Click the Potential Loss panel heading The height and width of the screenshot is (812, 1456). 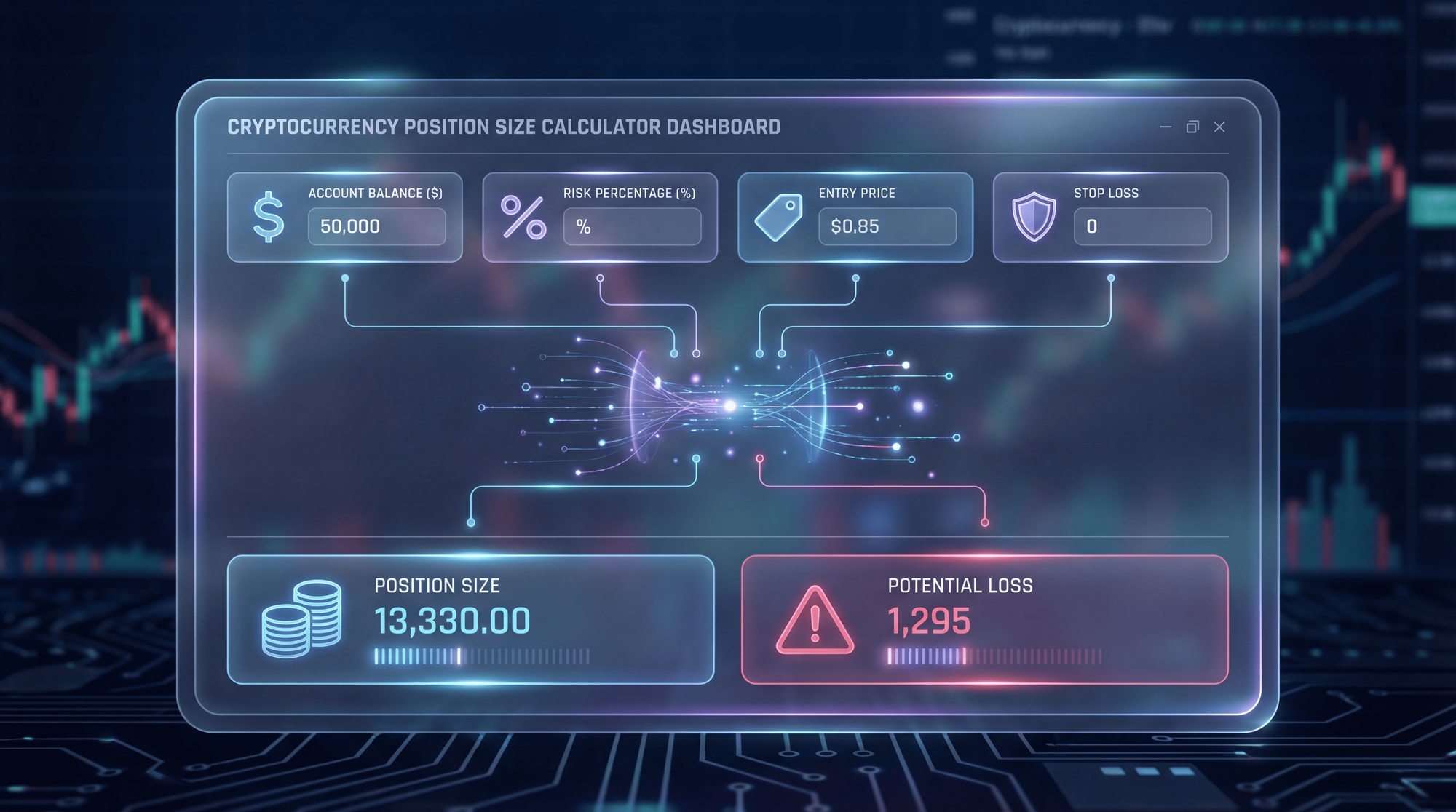pos(960,586)
